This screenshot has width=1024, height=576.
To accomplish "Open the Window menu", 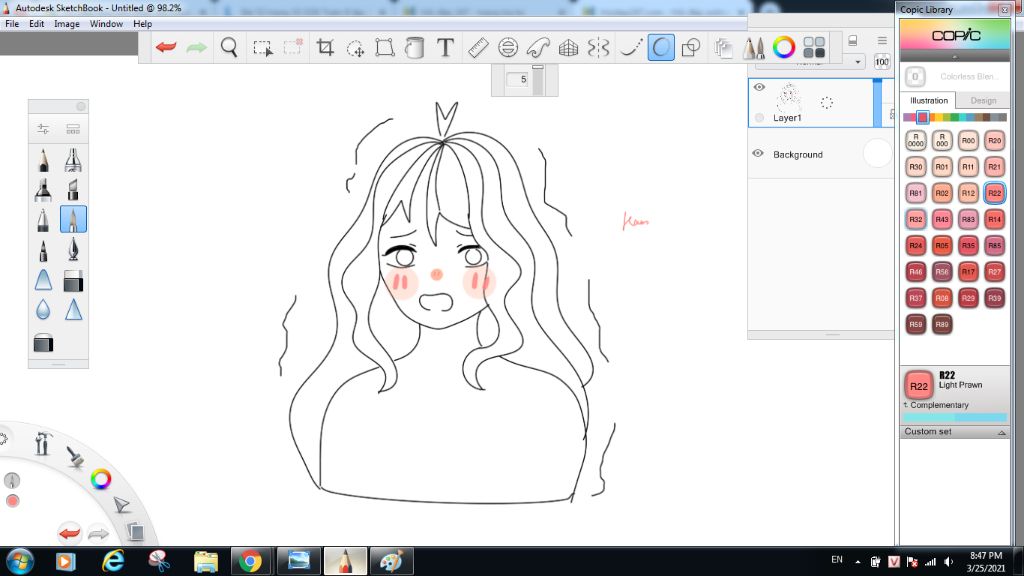I will (x=106, y=24).
